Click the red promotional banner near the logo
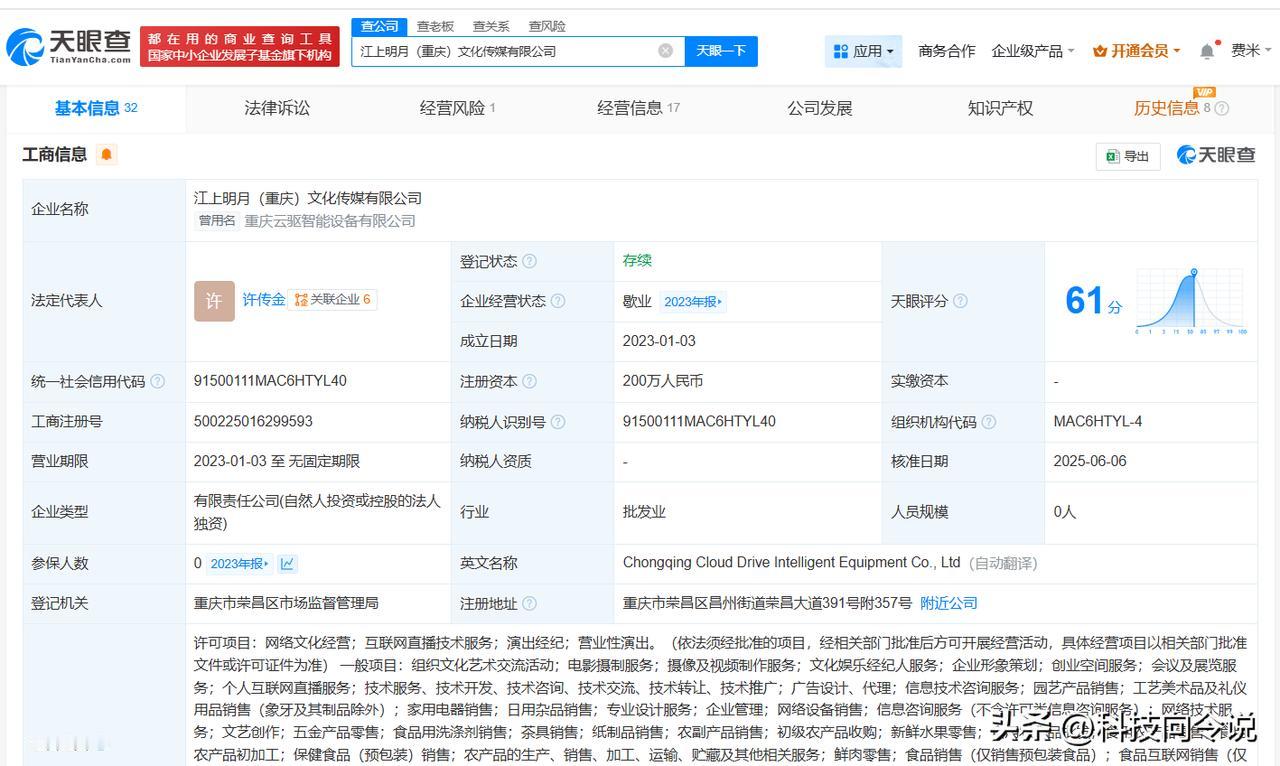1280x766 pixels. tap(240, 47)
